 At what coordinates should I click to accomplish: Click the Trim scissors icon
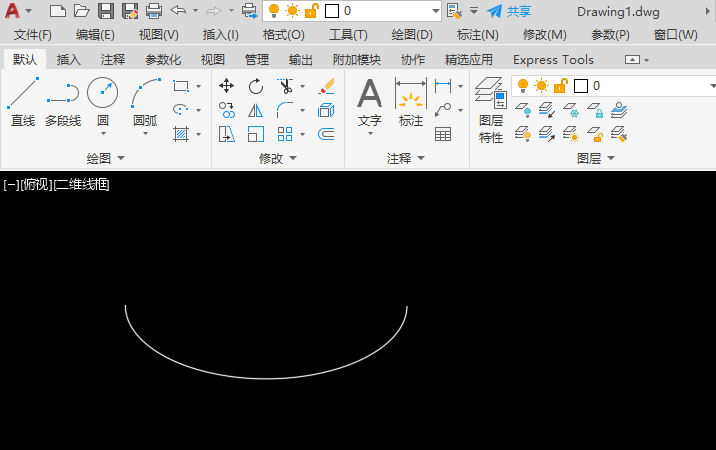click(285, 86)
